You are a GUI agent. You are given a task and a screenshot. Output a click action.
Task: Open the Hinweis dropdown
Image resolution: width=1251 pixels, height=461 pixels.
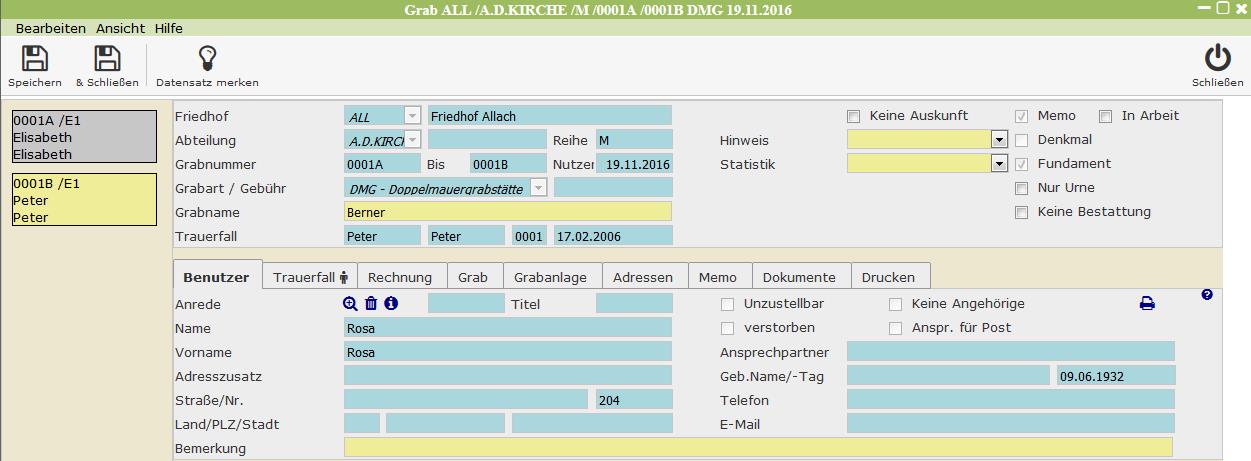[998, 140]
